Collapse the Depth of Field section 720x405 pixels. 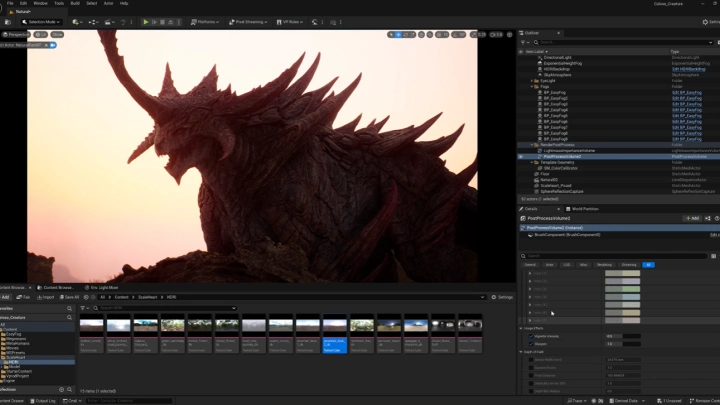pyautogui.click(x=521, y=352)
